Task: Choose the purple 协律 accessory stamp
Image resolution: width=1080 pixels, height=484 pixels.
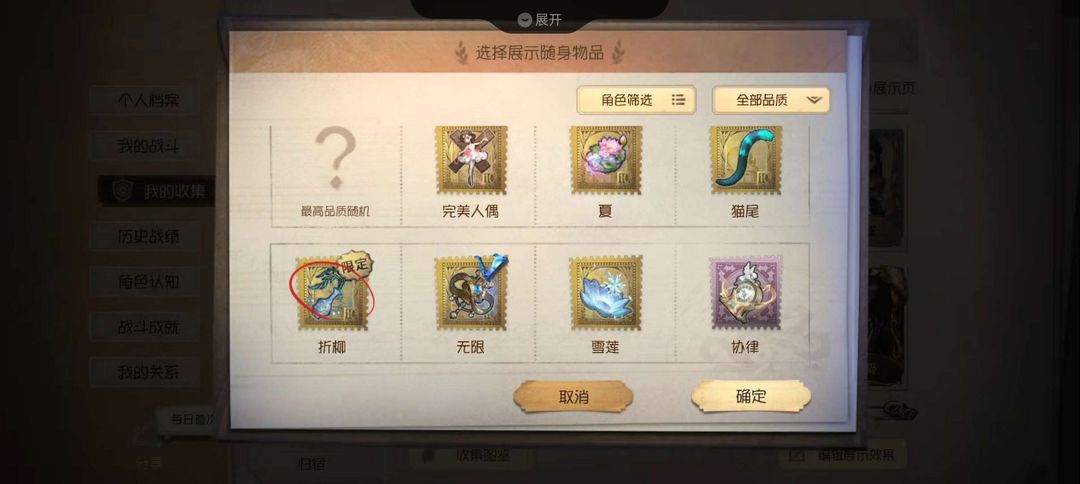Action: 745,293
